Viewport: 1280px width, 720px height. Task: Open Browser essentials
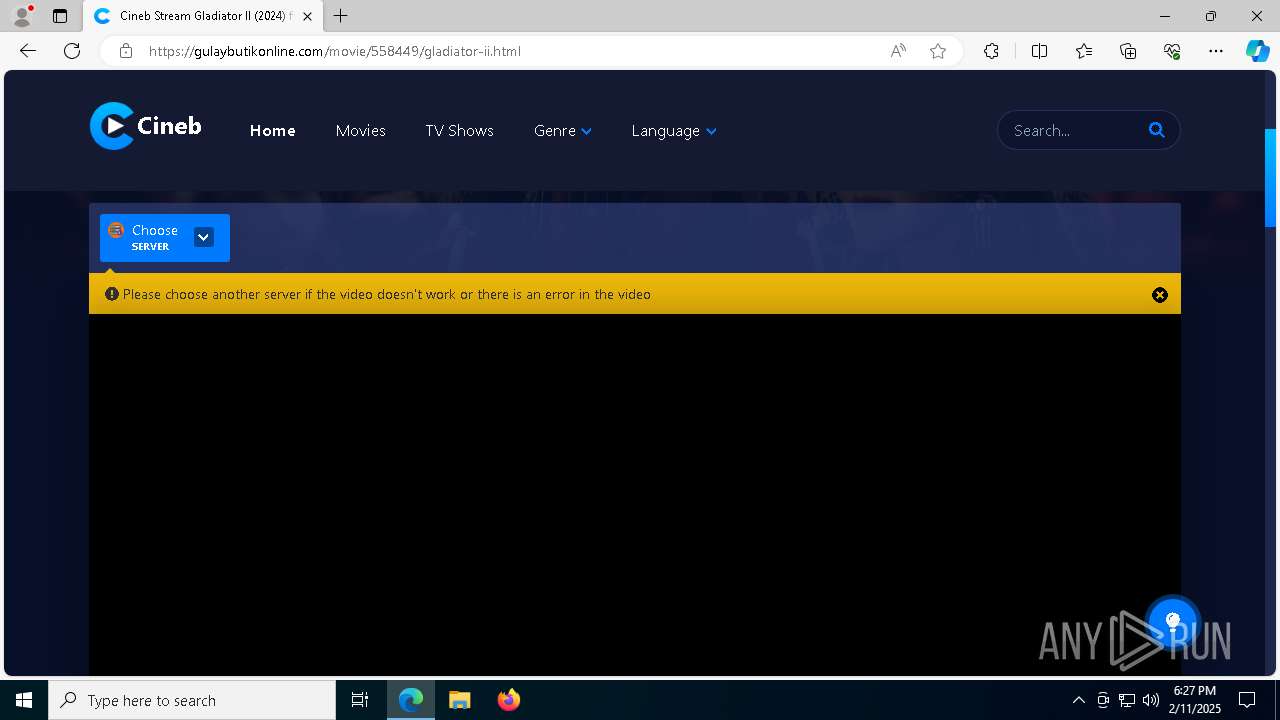click(x=1172, y=51)
